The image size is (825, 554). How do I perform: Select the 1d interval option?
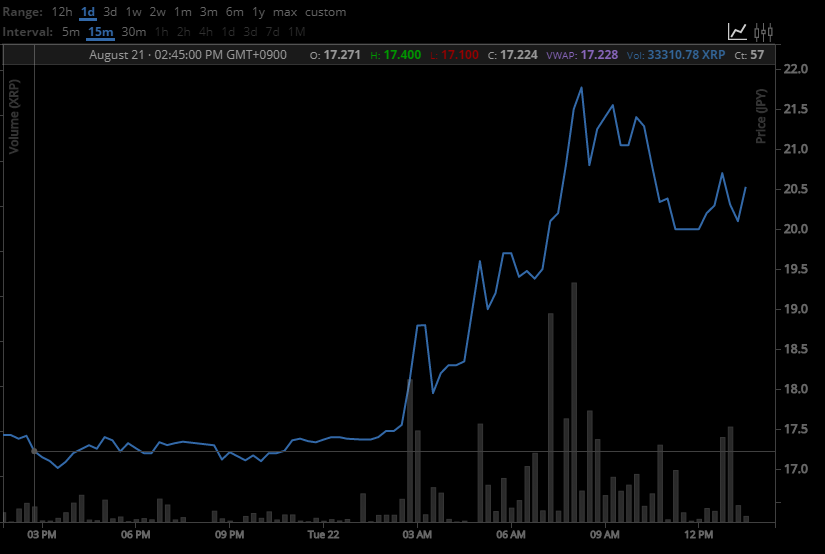tap(228, 32)
